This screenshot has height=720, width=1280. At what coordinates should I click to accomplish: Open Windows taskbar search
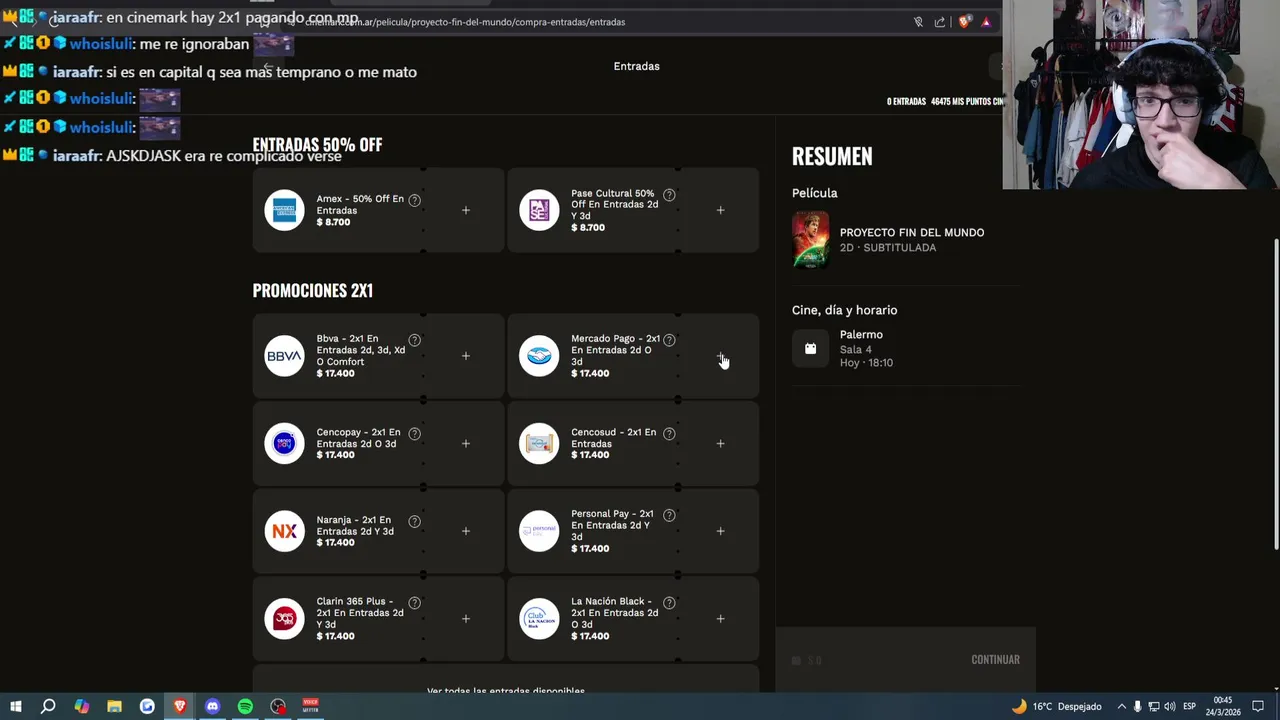click(48, 706)
